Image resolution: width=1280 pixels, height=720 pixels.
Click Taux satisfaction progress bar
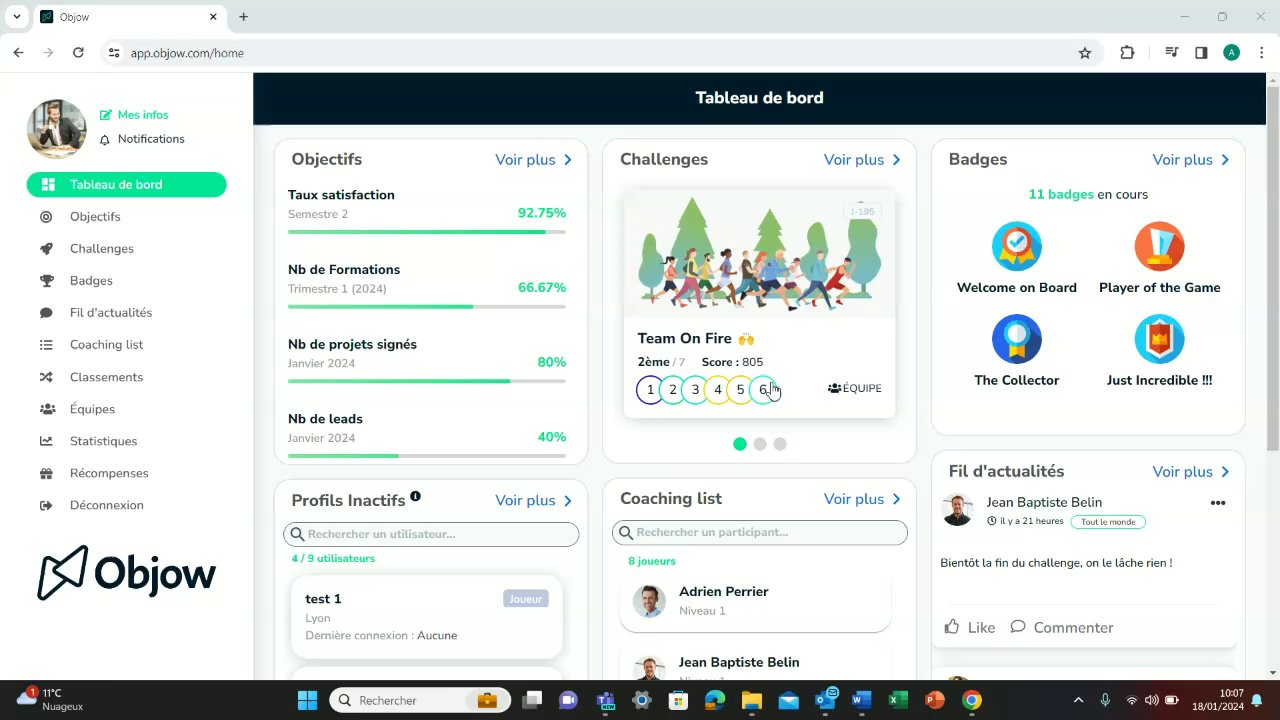[427, 232]
